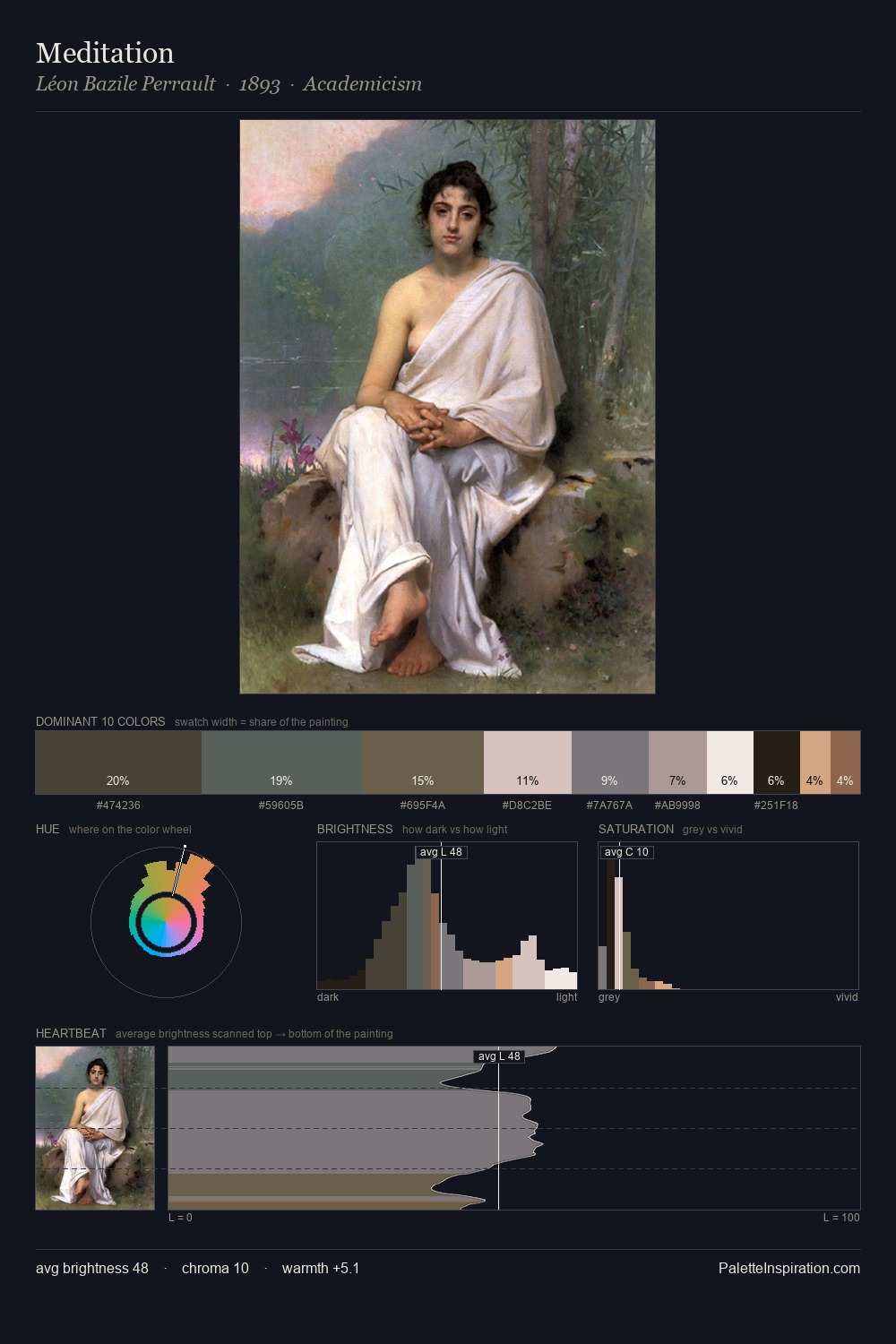Click the style label "Academicism"
Screen dimensions: 896x1344
tap(362, 84)
